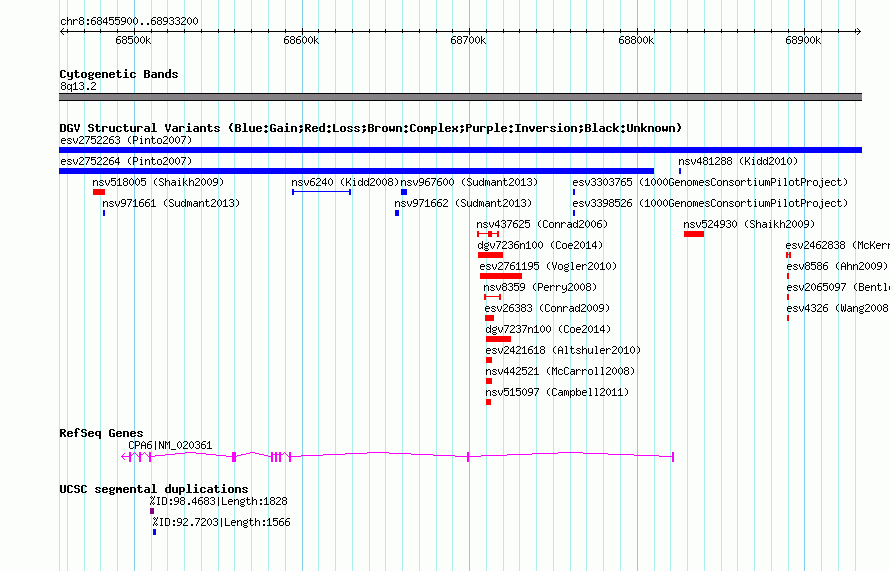This screenshot has height=571, width=890.
Task: Click nsv518005 (Shaikh2009) label
Action: click(158, 182)
